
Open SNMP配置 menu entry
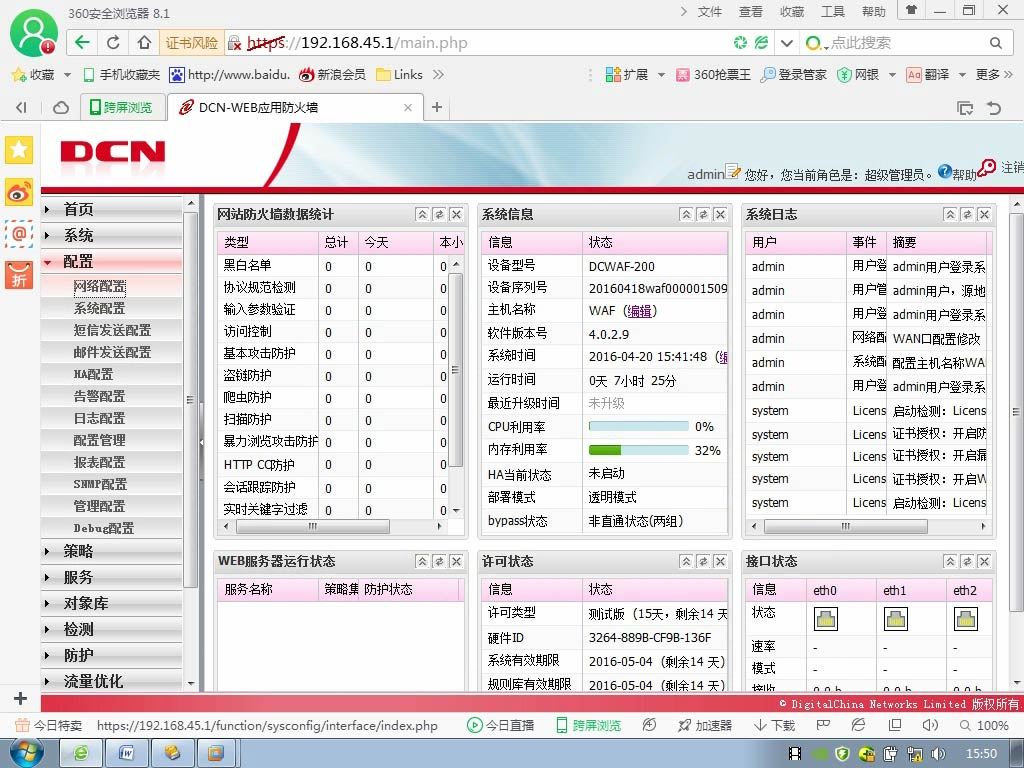pos(100,484)
